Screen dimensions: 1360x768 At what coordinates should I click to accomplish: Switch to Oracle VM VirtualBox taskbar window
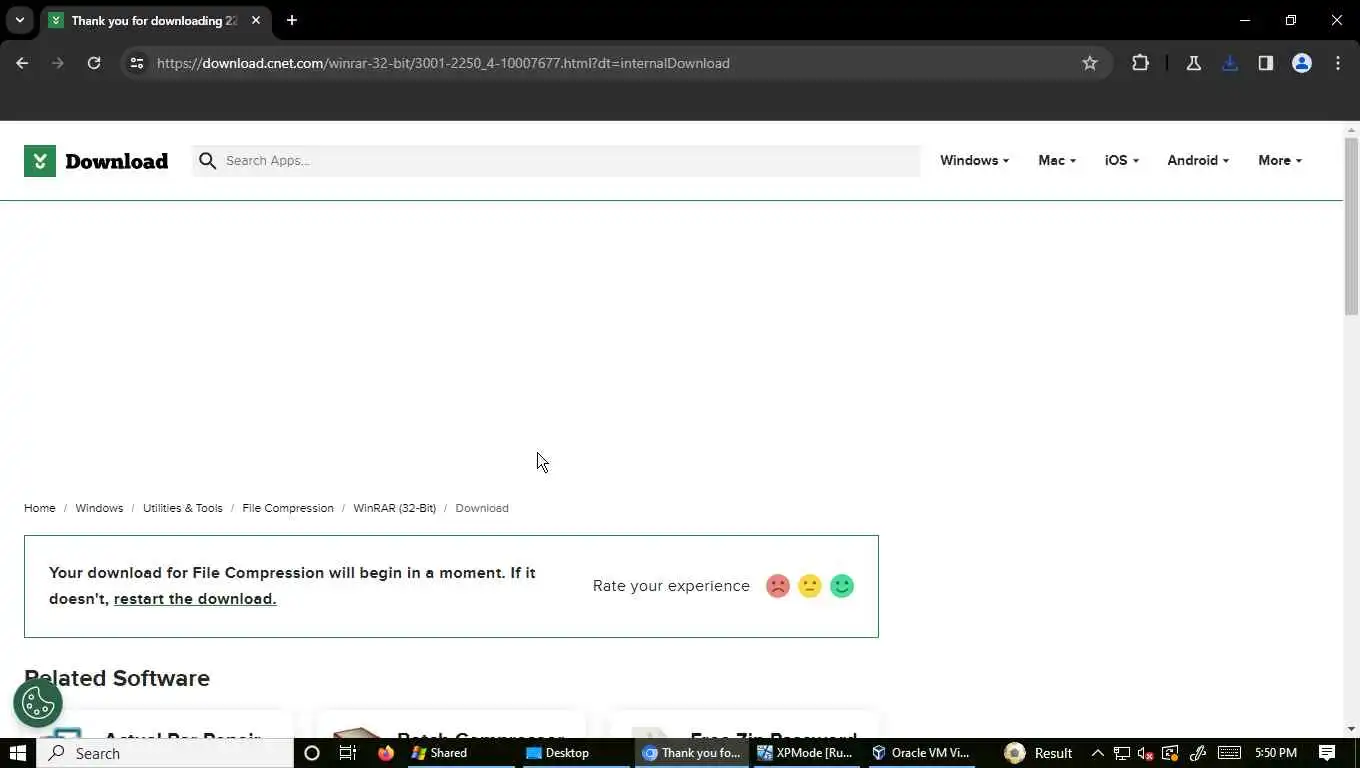coord(922,753)
